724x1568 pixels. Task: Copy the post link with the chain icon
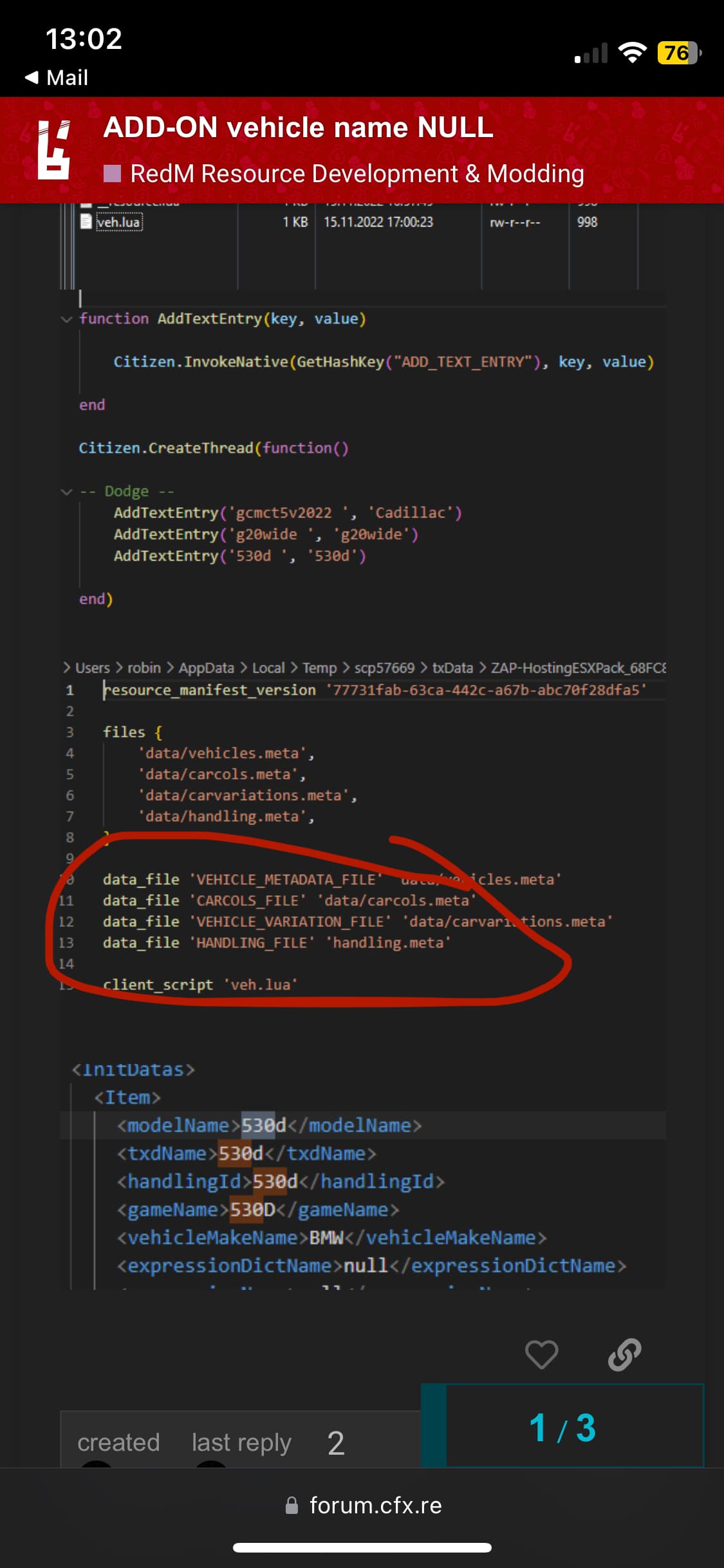point(625,1355)
